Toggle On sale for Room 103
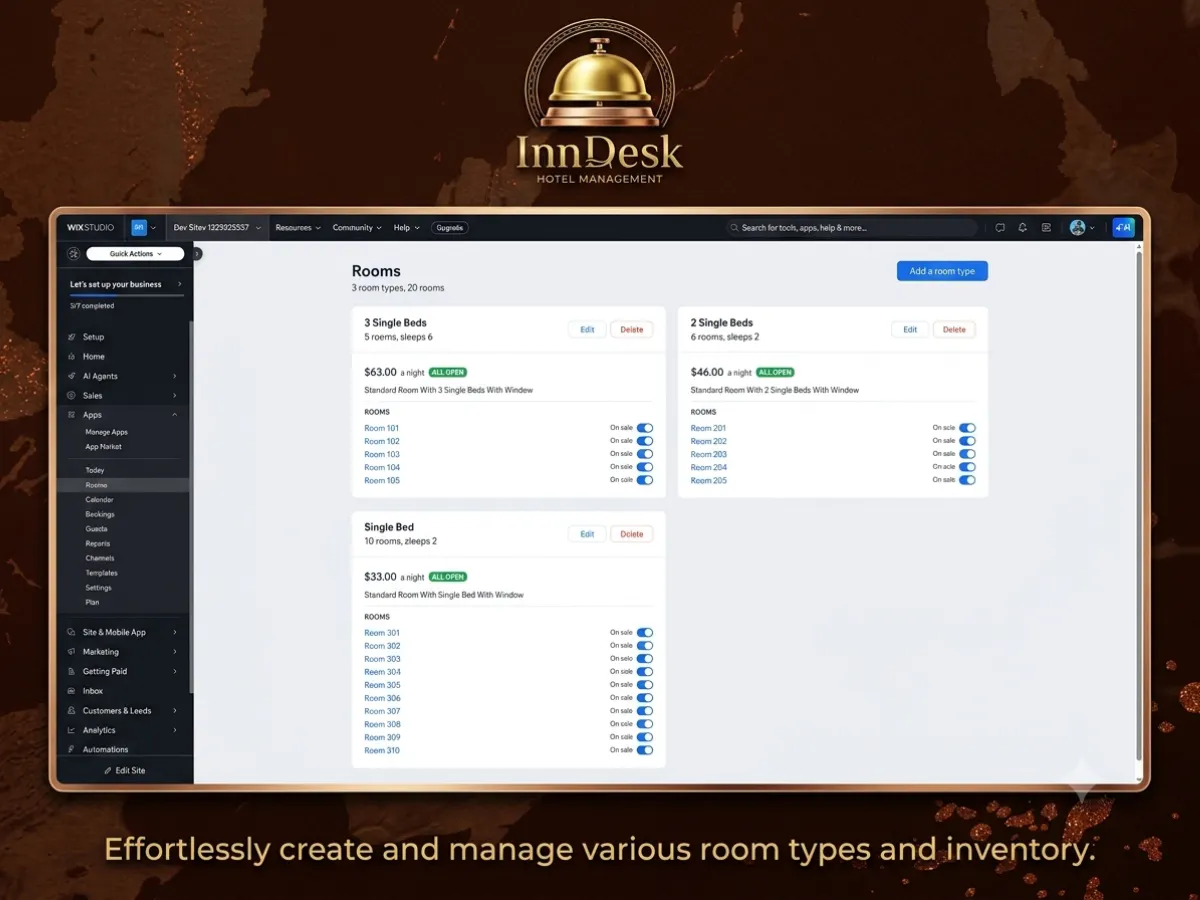 point(645,454)
